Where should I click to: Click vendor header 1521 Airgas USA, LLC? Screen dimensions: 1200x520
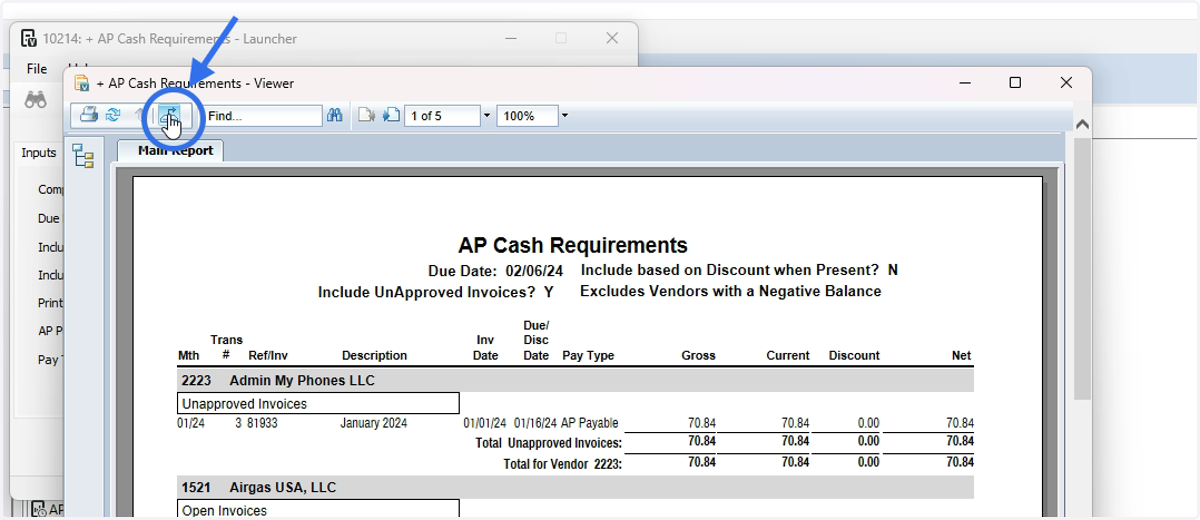[575, 488]
